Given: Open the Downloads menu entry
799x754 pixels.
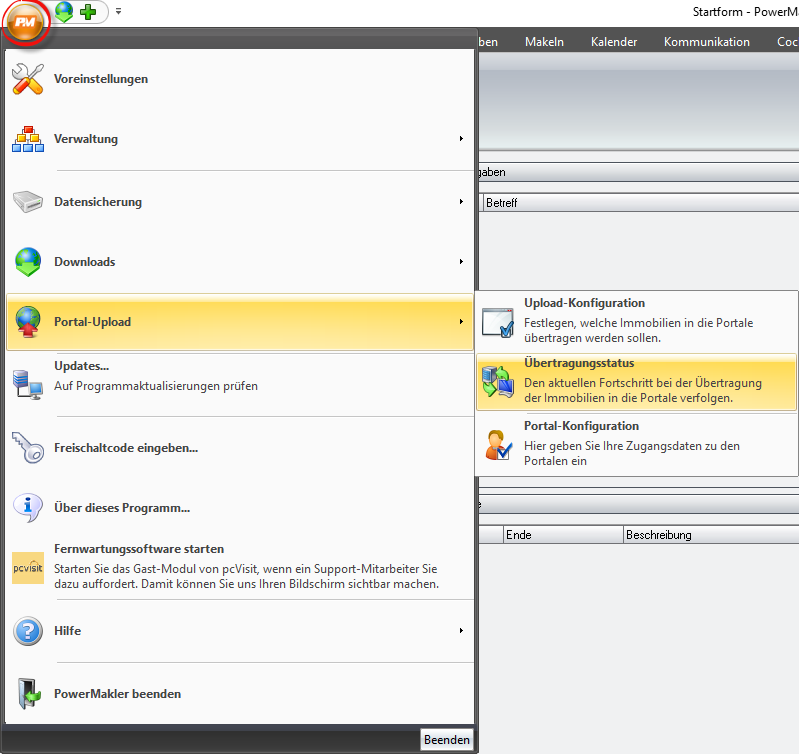Looking at the screenshot, I should point(239,262).
